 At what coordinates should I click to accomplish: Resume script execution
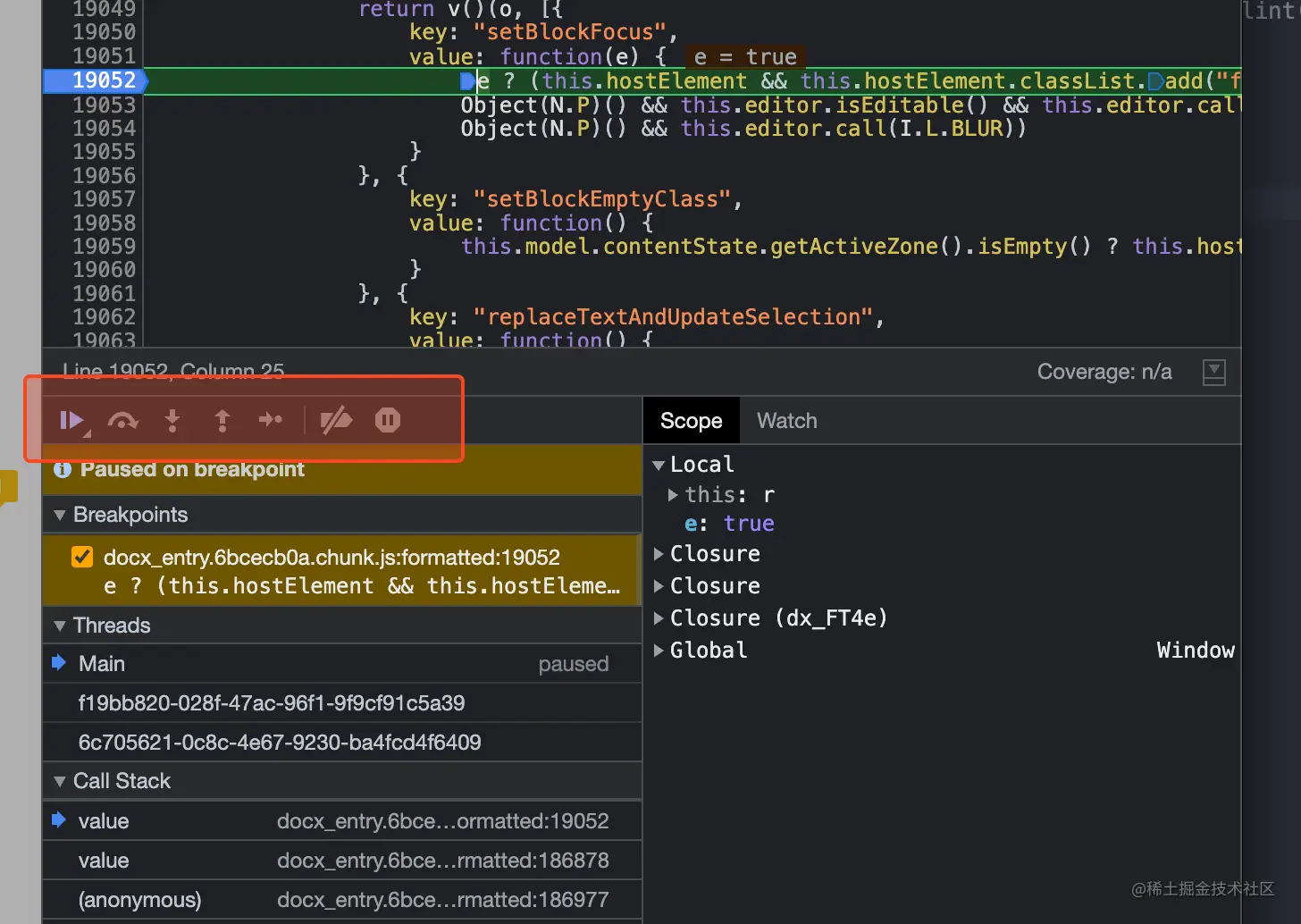coord(71,420)
